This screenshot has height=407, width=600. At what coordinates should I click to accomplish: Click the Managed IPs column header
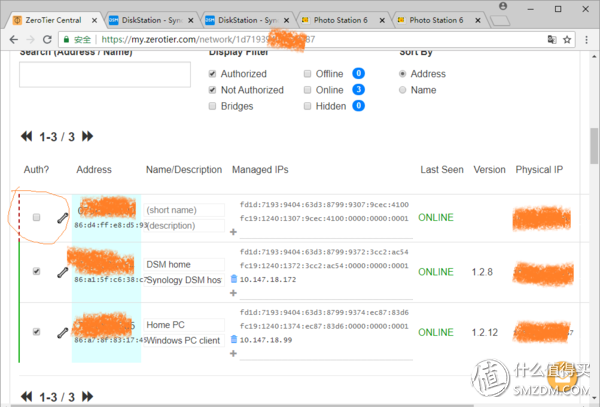[260, 169]
